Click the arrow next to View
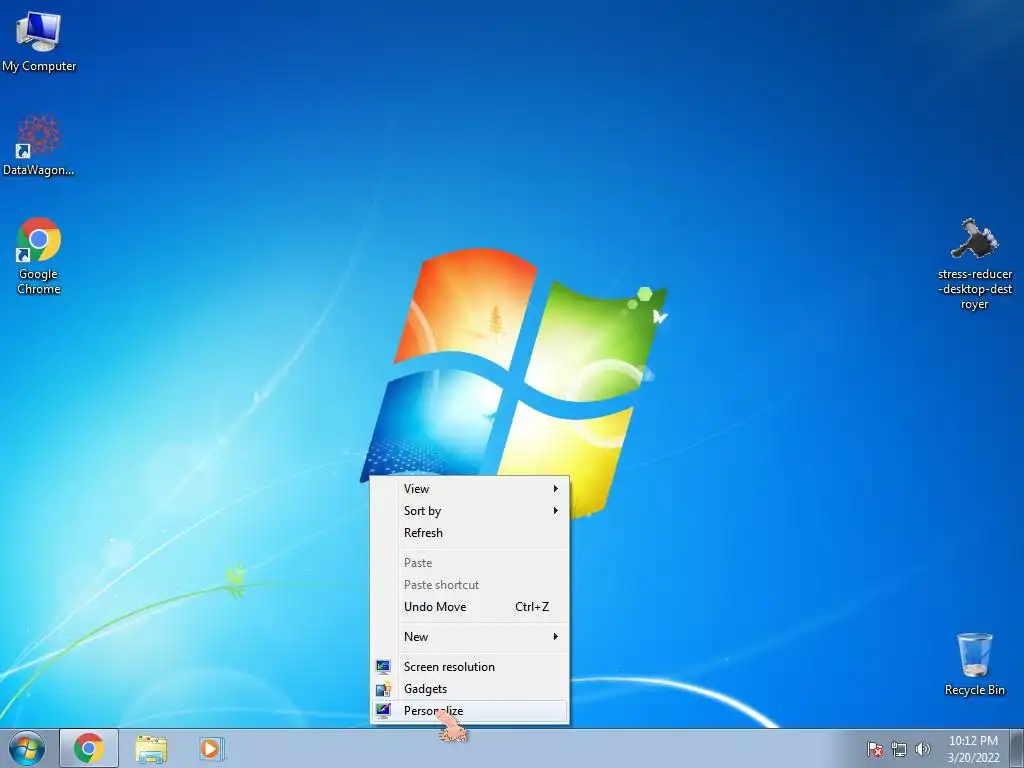1024x768 pixels. [x=556, y=488]
